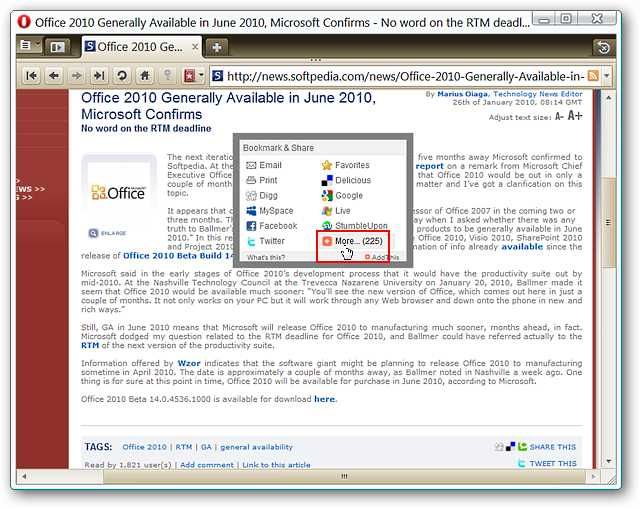Open the address bar history dropdown
This screenshot has width=640, height=508.
click(x=607, y=76)
